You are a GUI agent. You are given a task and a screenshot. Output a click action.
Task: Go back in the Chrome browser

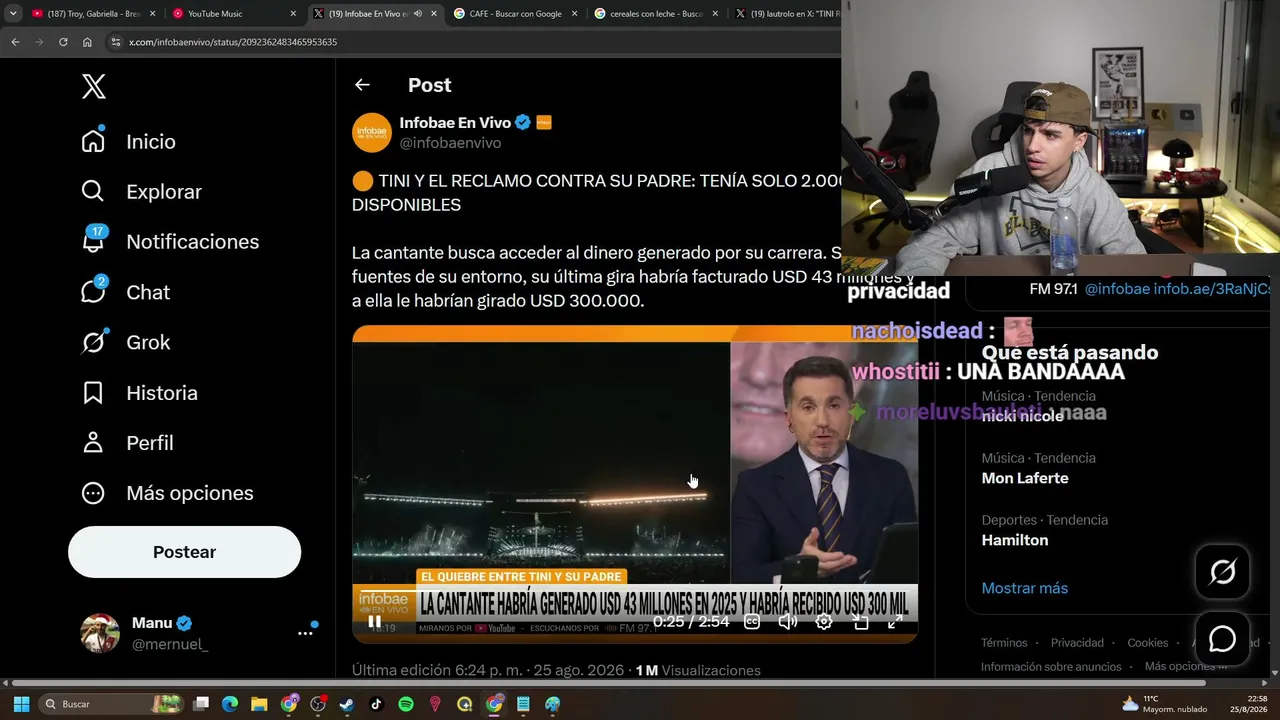tap(15, 42)
